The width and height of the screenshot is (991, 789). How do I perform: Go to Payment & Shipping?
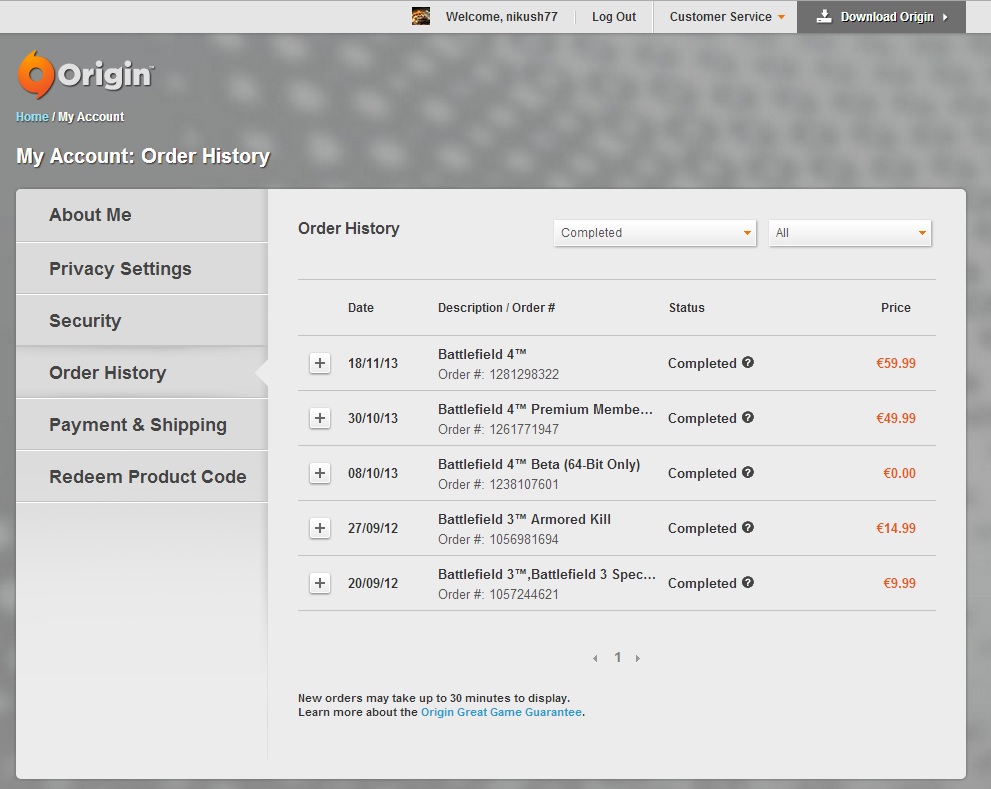[142, 424]
